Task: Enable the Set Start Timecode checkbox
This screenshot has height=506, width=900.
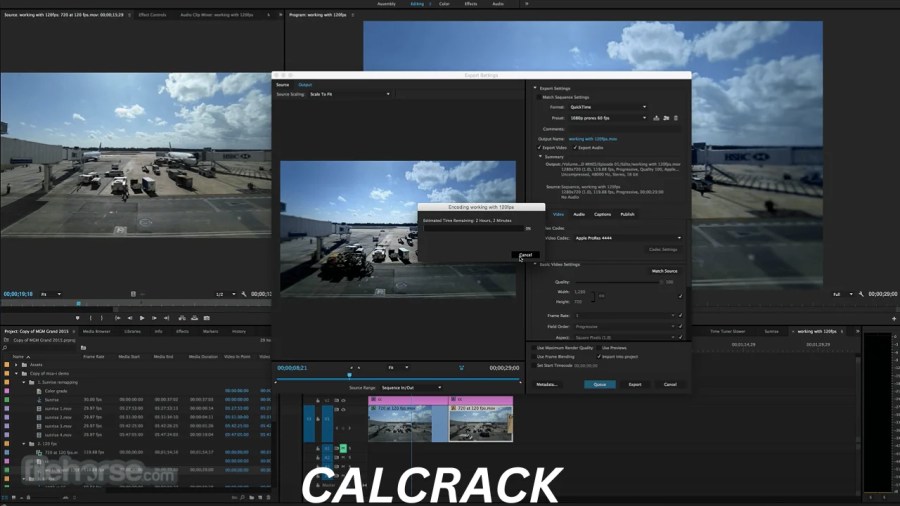Action: click(x=533, y=365)
